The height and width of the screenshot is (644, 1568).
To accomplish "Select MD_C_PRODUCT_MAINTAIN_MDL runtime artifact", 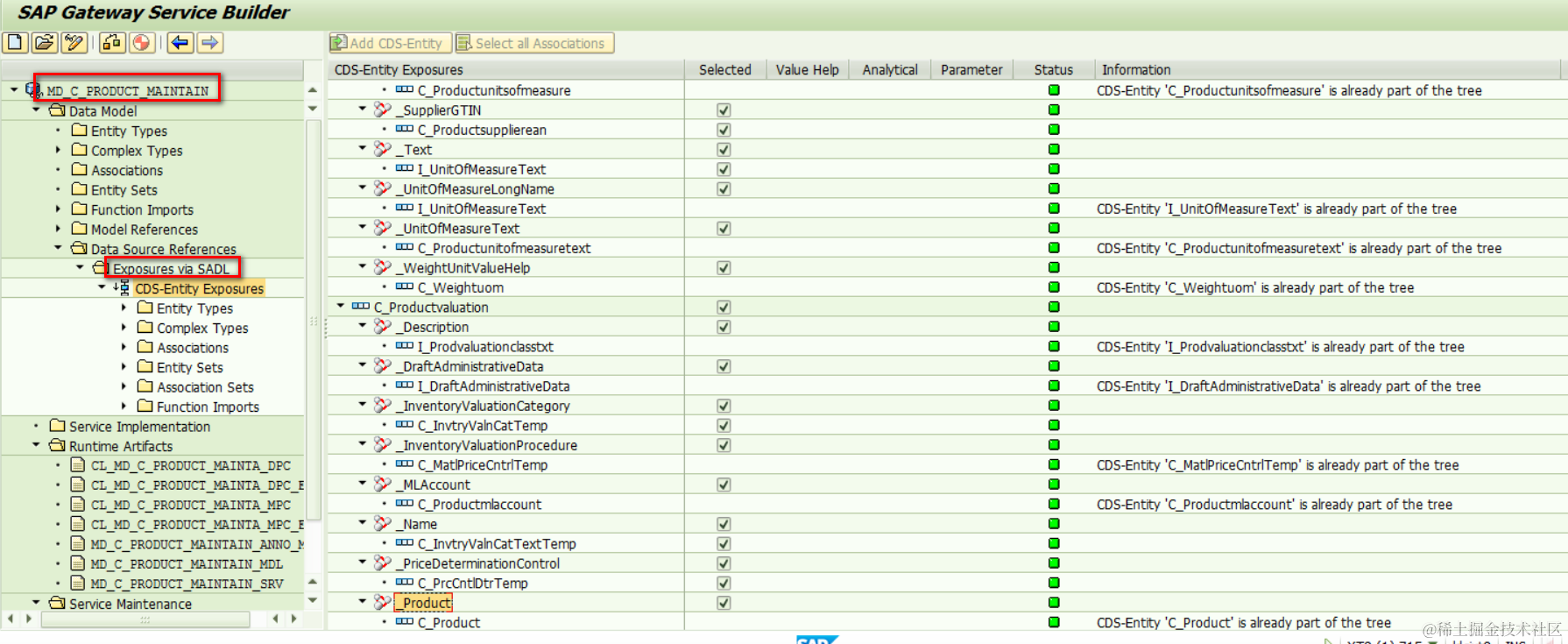I will tap(187, 563).
